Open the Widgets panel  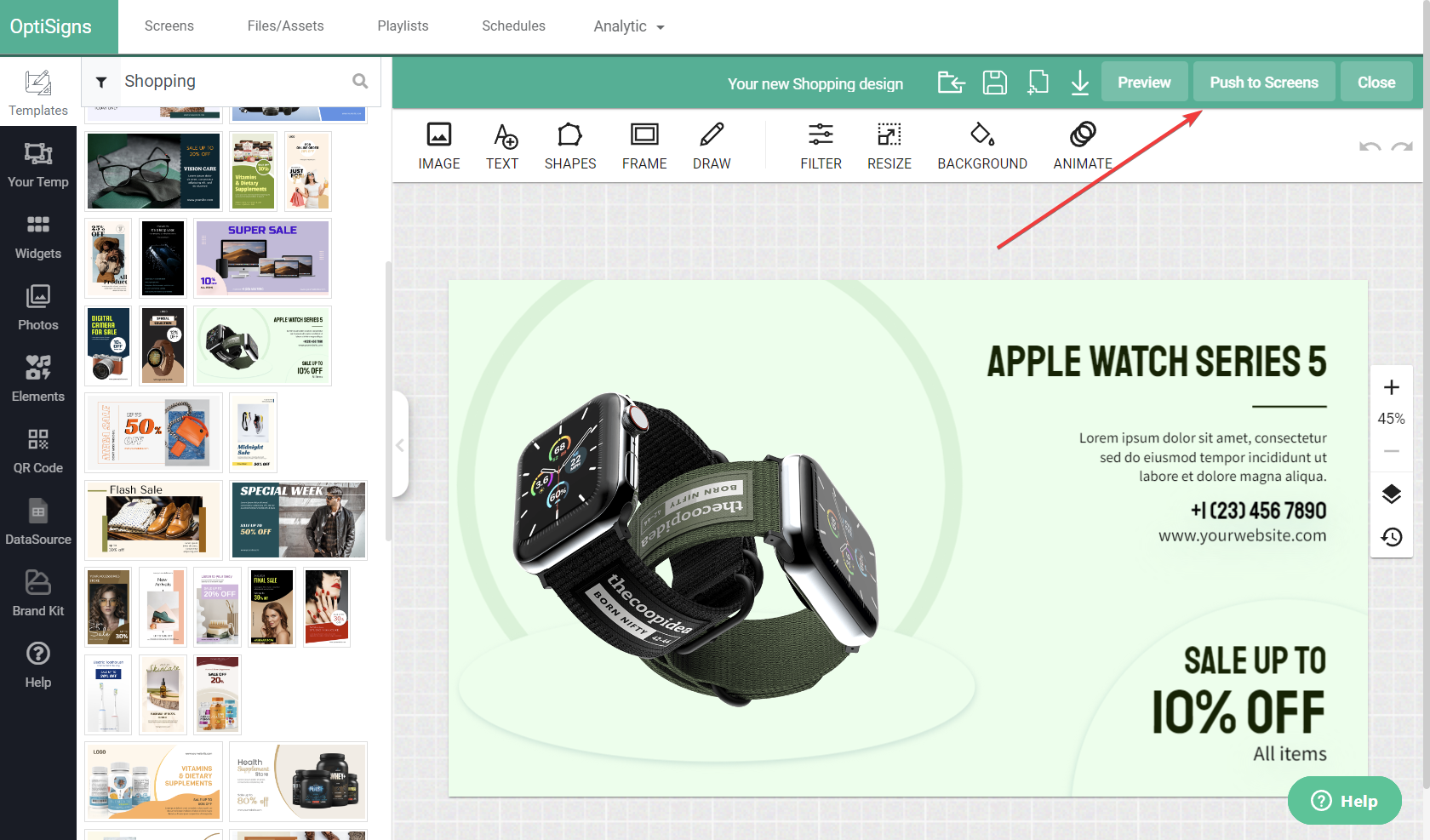[x=38, y=237]
